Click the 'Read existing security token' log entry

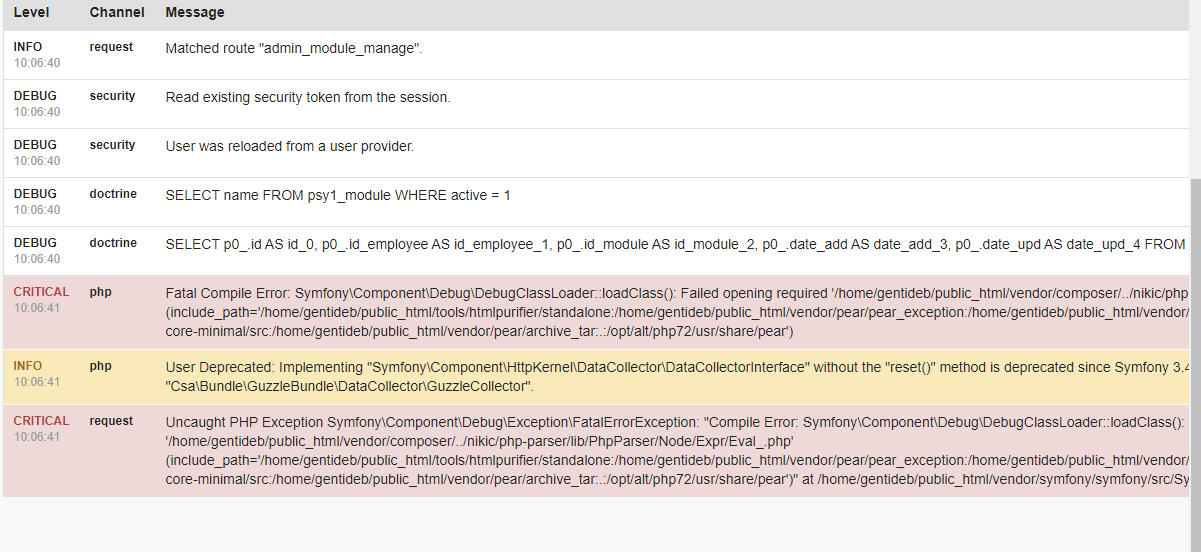308,97
